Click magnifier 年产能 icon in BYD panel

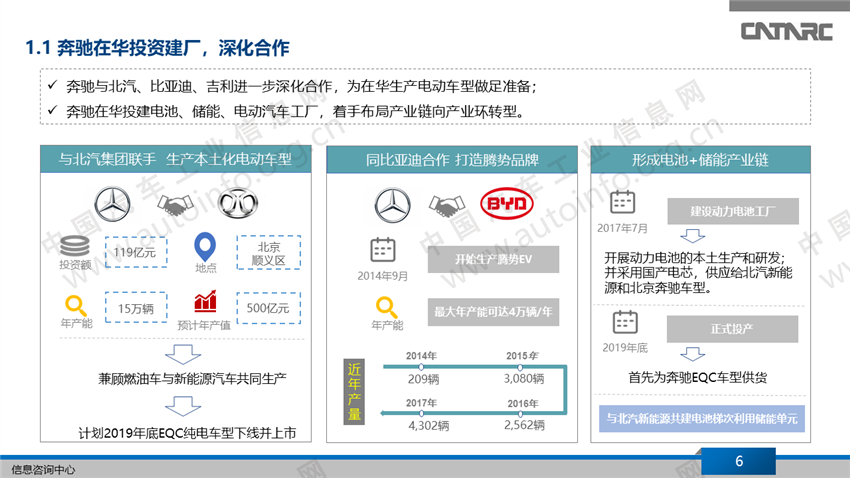click(x=387, y=307)
